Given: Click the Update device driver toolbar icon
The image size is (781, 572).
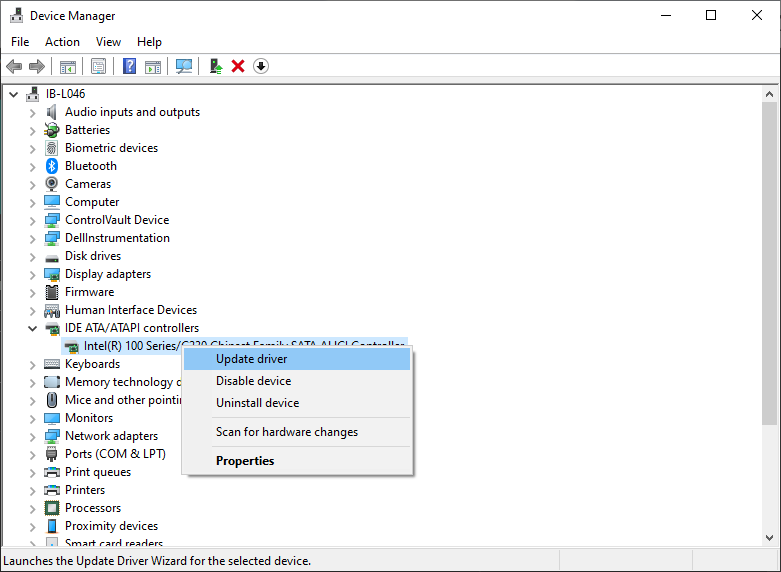Looking at the screenshot, I should 216,66.
